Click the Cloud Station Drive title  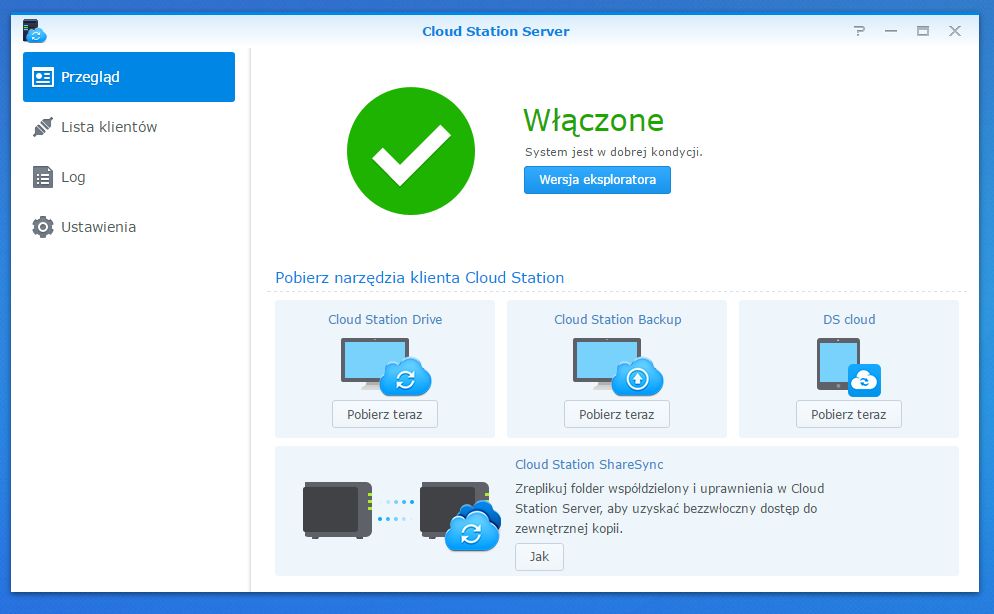pos(385,319)
